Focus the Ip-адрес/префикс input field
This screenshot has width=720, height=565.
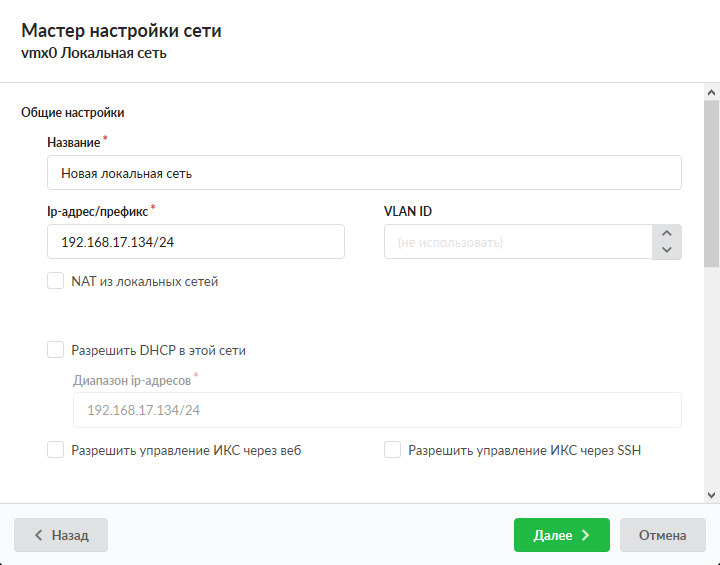[x=196, y=242]
